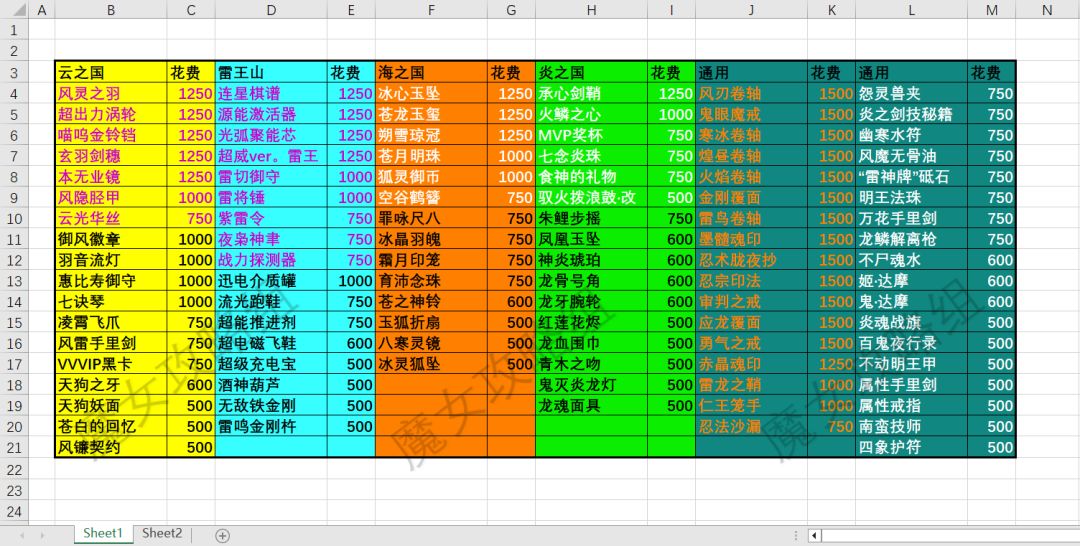Viewport: 1080px width, 546px height.
Task: Click the 花费 header in column M
Action: point(991,72)
